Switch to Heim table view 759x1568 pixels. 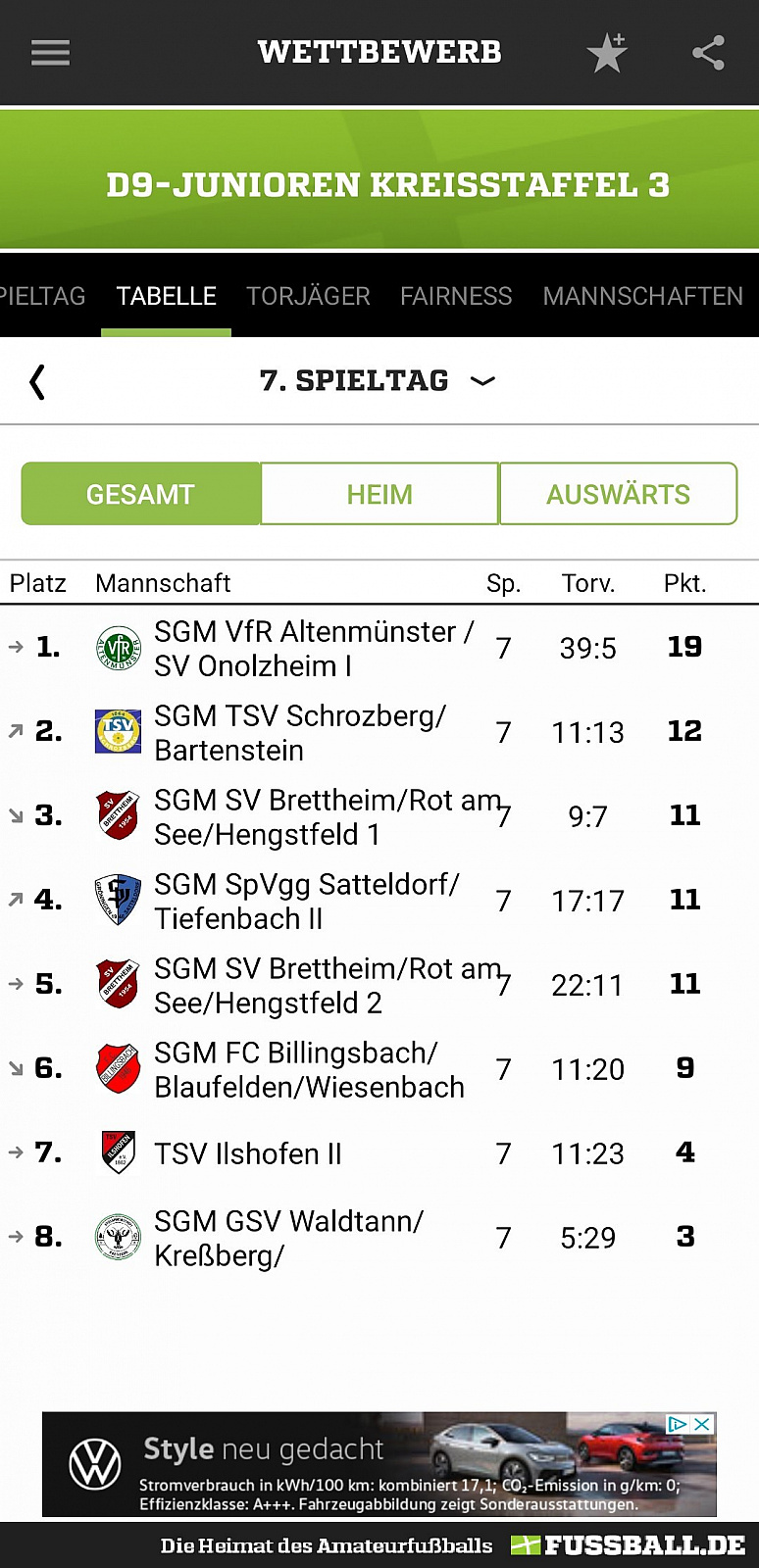pyautogui.click(x=379, y=494)
